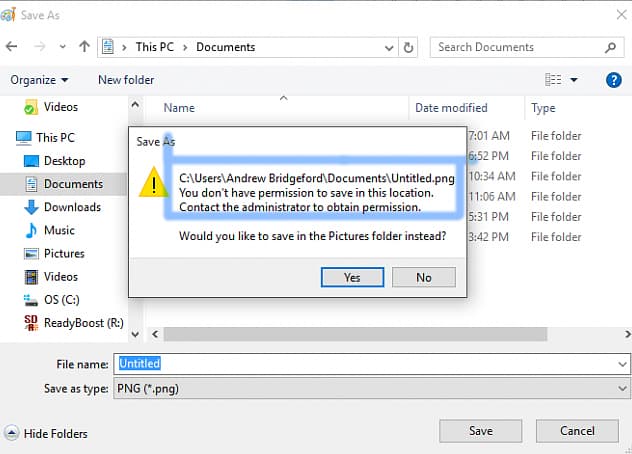
Task: Open the blue Help icon
Action: [613, 80]
